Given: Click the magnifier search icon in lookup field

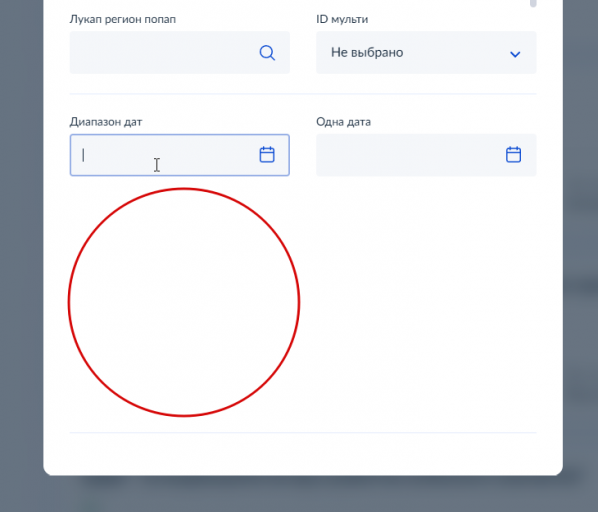Looking at the screenshot, I should 267,53.
